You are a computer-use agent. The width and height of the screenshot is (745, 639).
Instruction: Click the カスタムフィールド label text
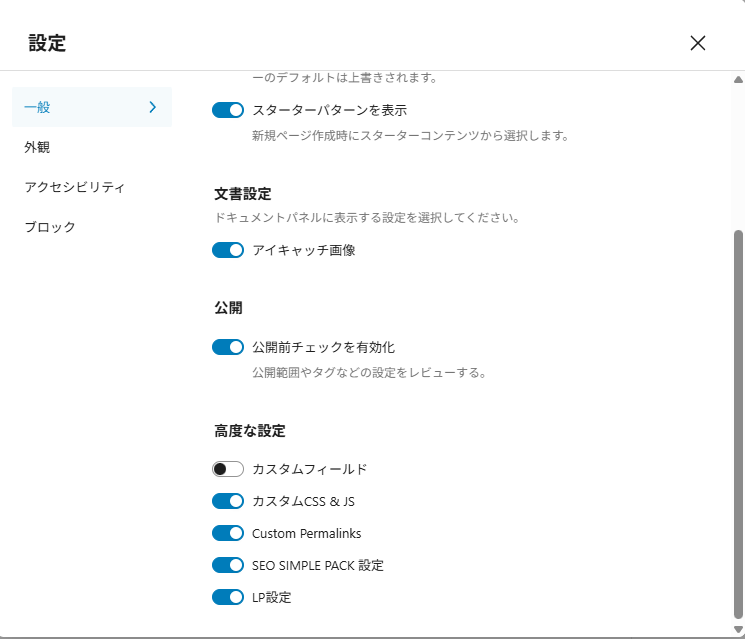[x=310, y=469]
